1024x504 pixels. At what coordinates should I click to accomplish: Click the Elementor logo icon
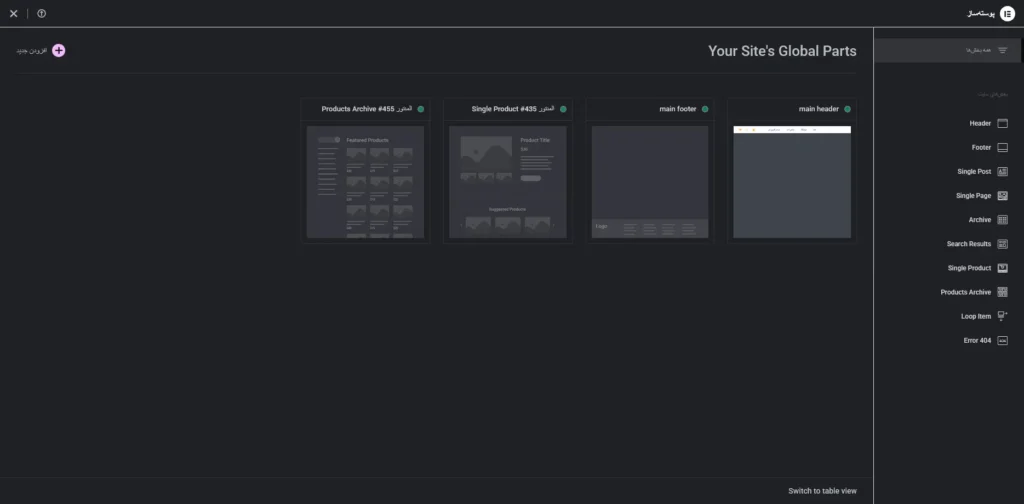tap(1006, 13)
